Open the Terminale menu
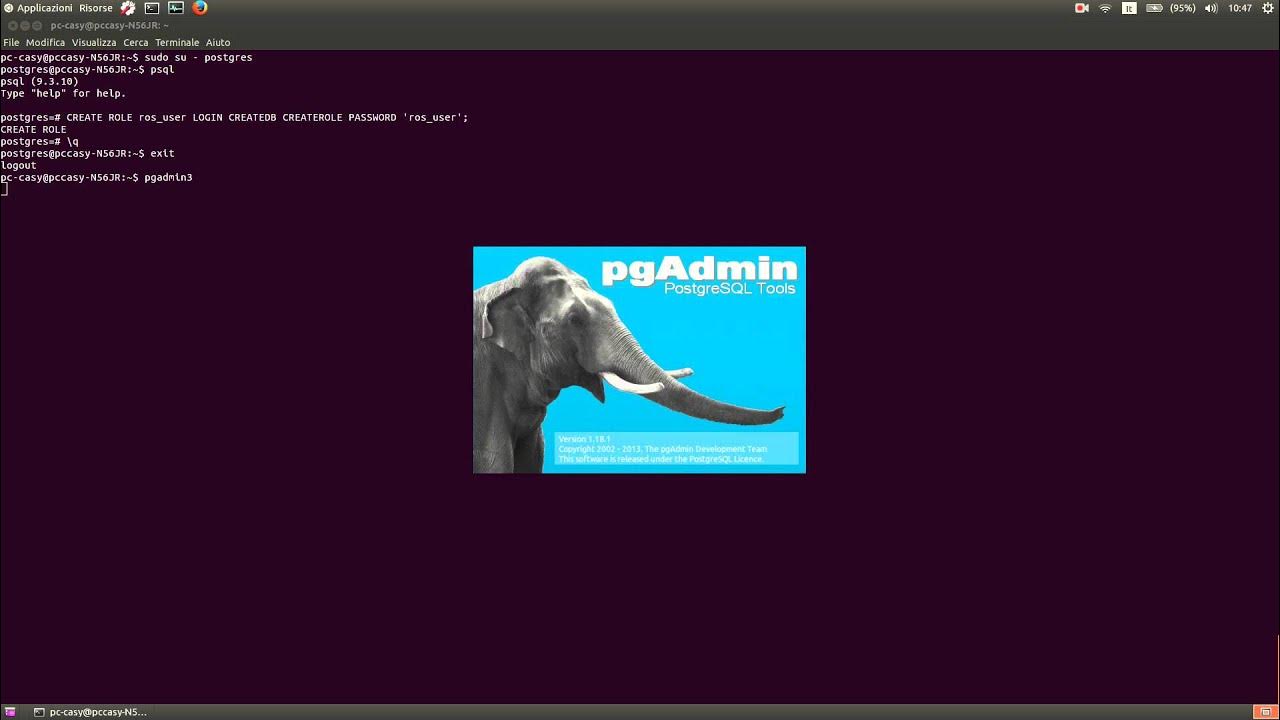This screenshot has height=720, width=1280. pos(177,43)
